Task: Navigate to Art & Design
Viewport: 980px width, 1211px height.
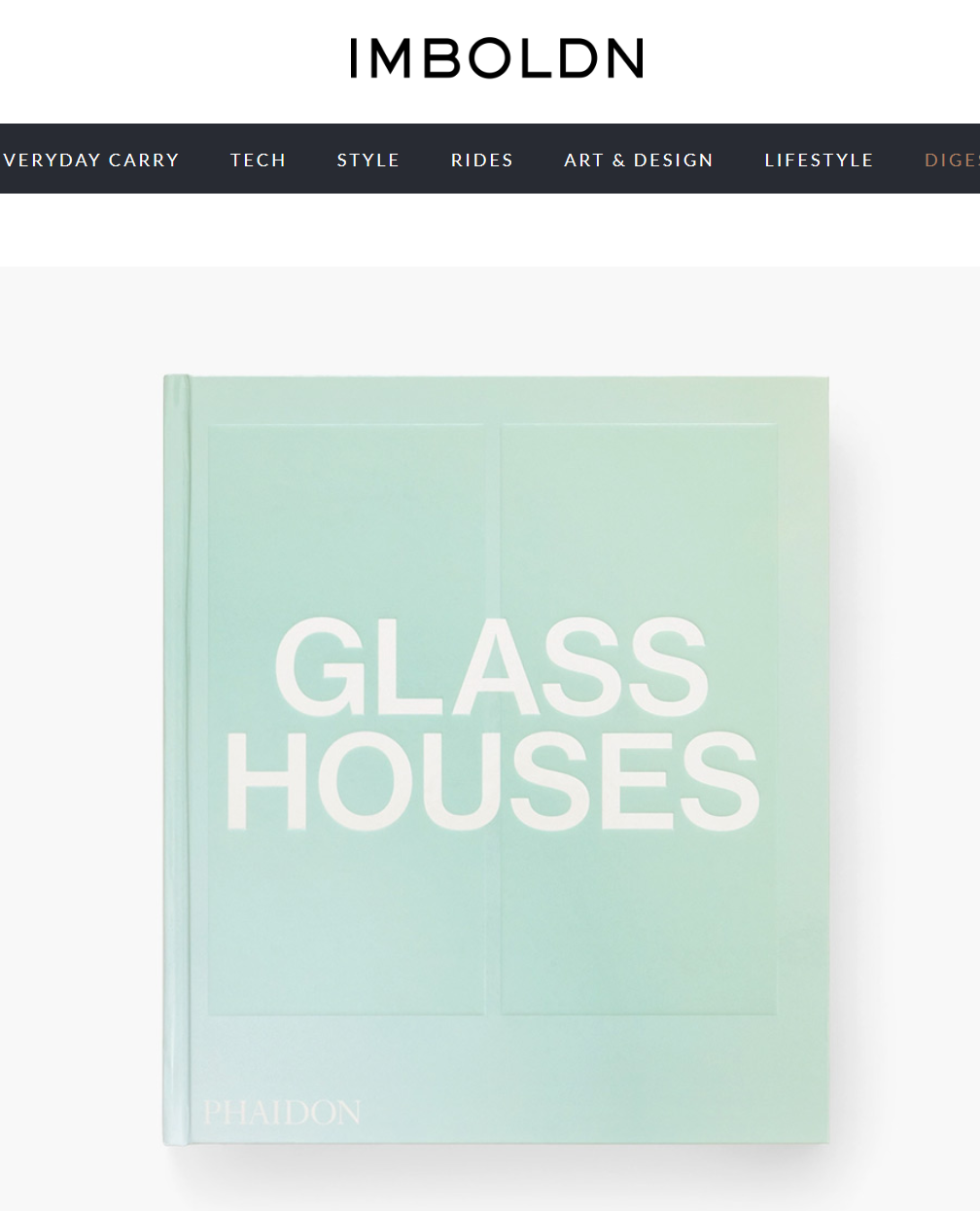Action: click(639, 160)
